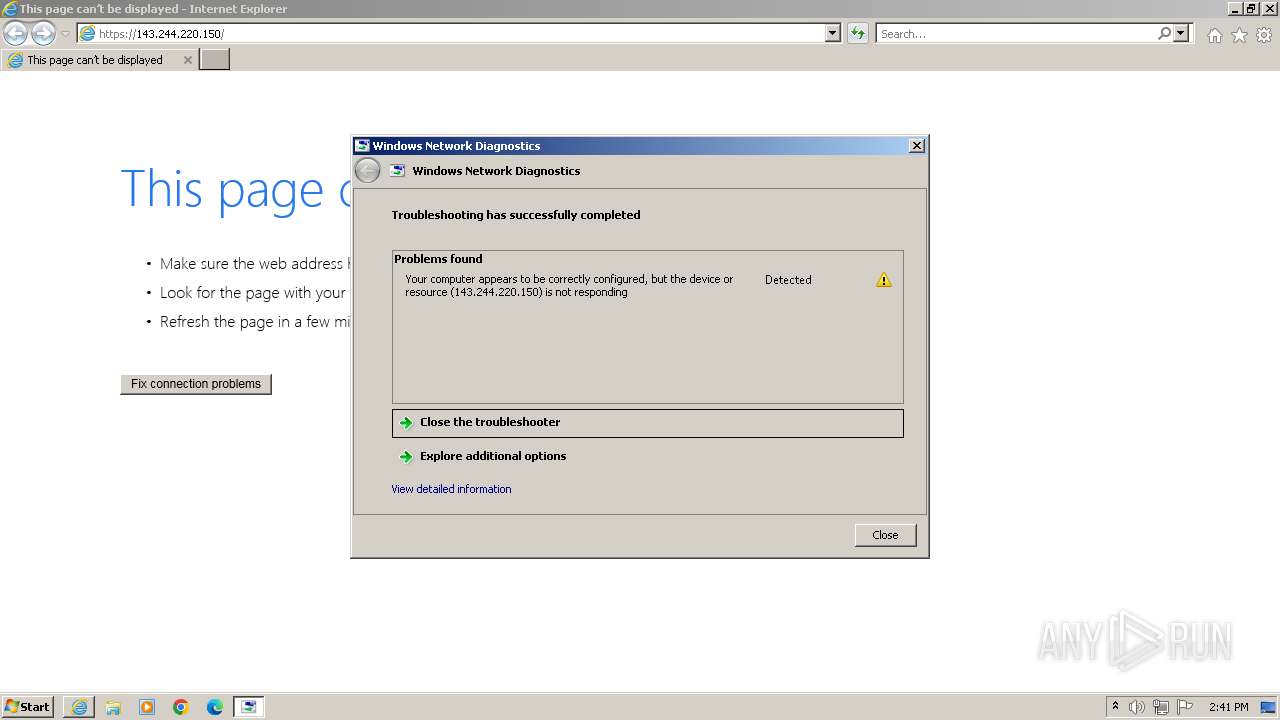Open the Tools gear icon

click(x=1264, y=35)
